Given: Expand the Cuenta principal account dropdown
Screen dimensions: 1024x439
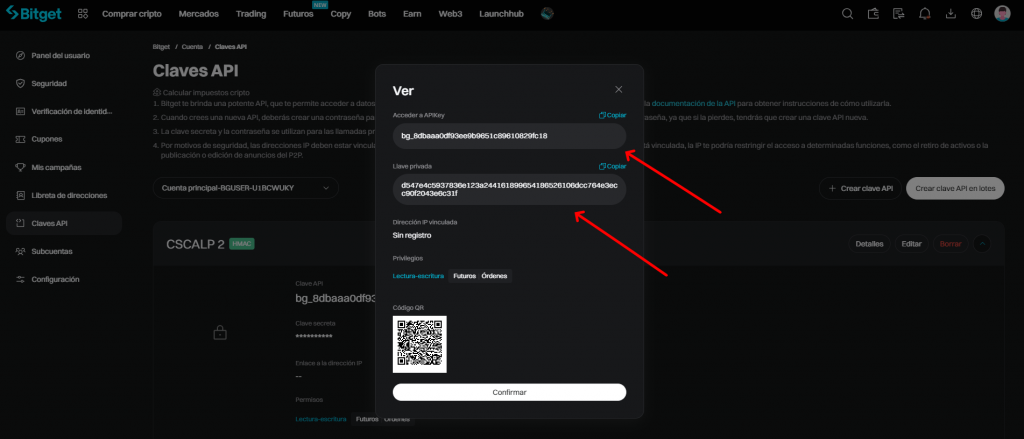Looking at the screenshot, I should [x=246, y=188].
